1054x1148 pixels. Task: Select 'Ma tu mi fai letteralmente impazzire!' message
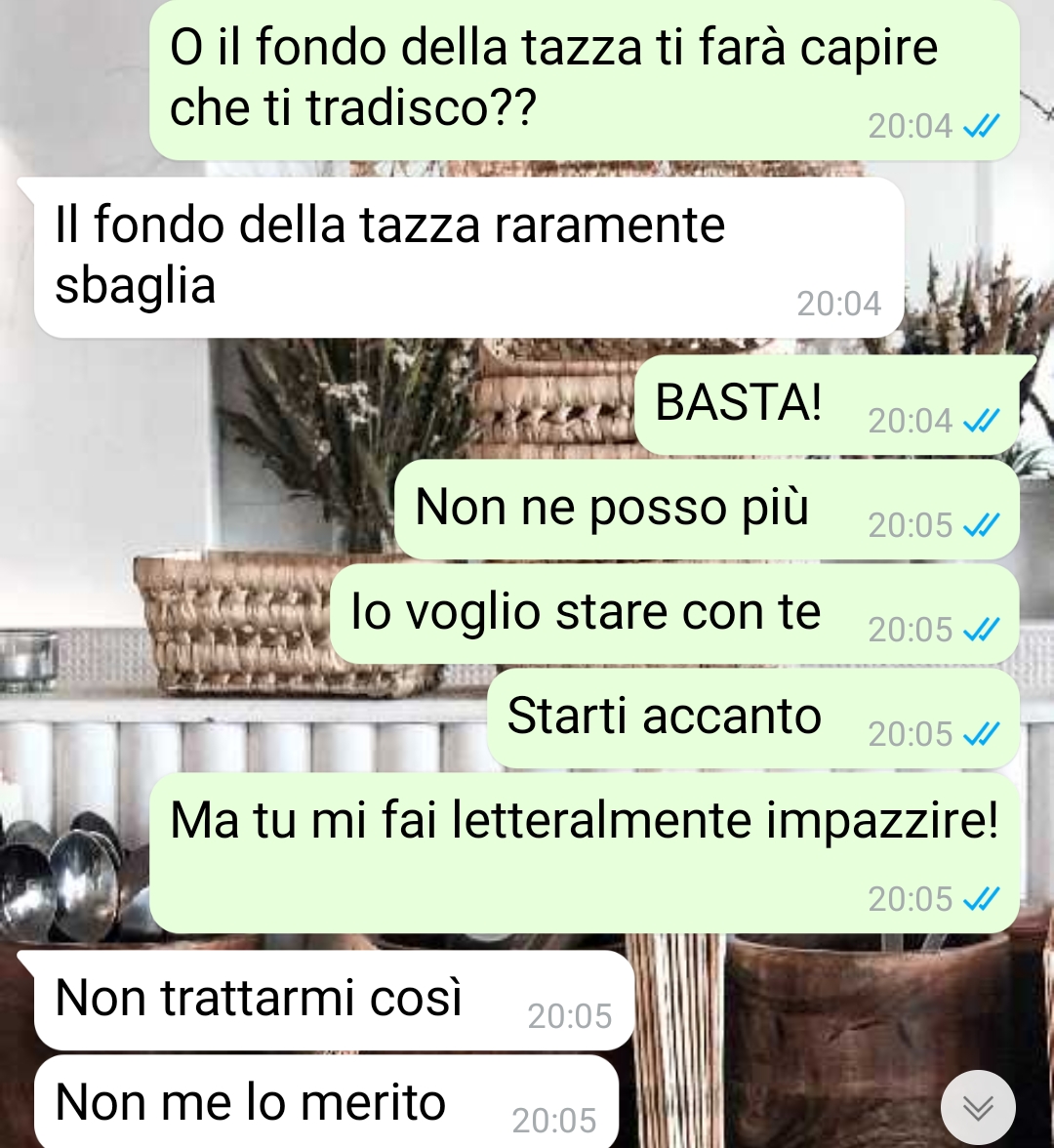(585, 853)
